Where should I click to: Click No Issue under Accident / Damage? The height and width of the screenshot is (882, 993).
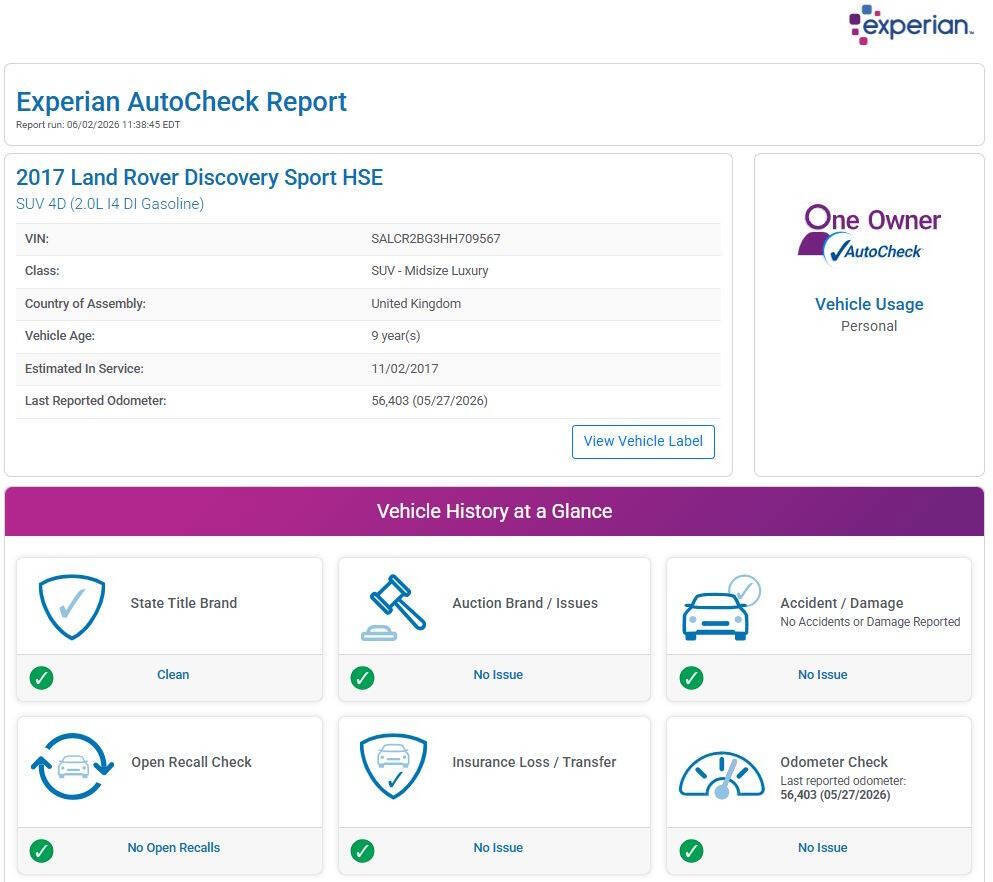point(823,675)
